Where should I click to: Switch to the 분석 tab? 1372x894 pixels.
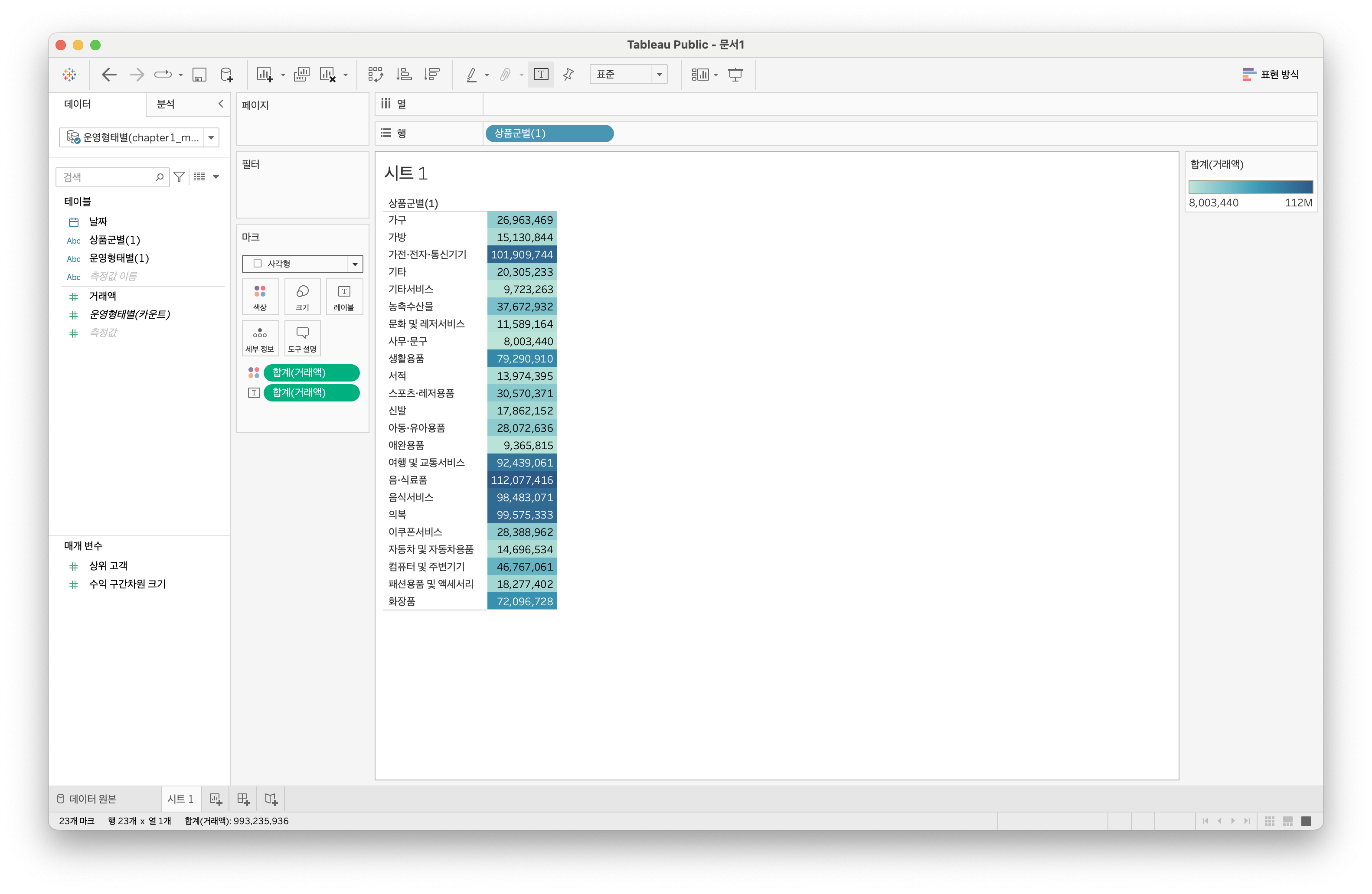point(166,104)
